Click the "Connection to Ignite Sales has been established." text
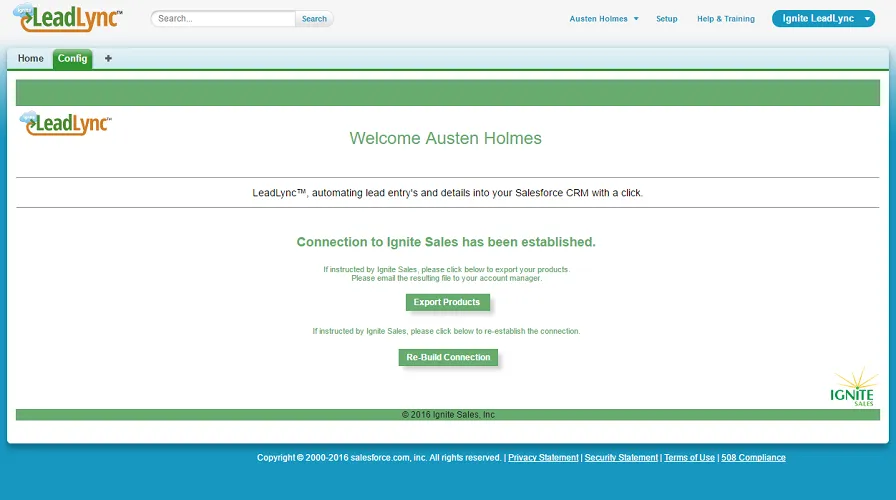Viewport: 896px width, 500px height. 446,242
